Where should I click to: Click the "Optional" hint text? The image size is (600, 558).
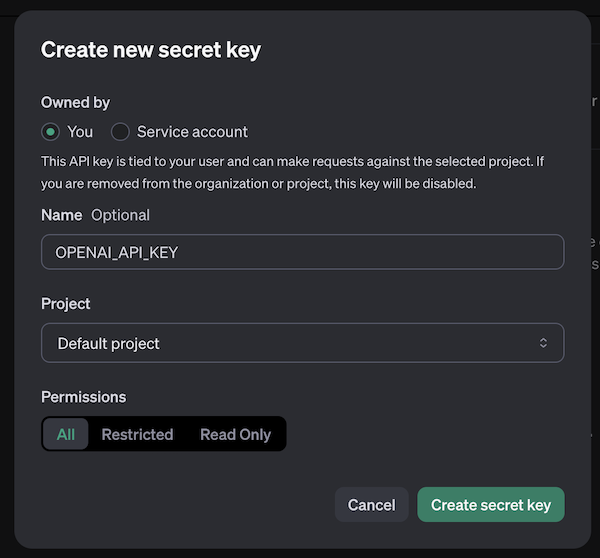point(120,215)
